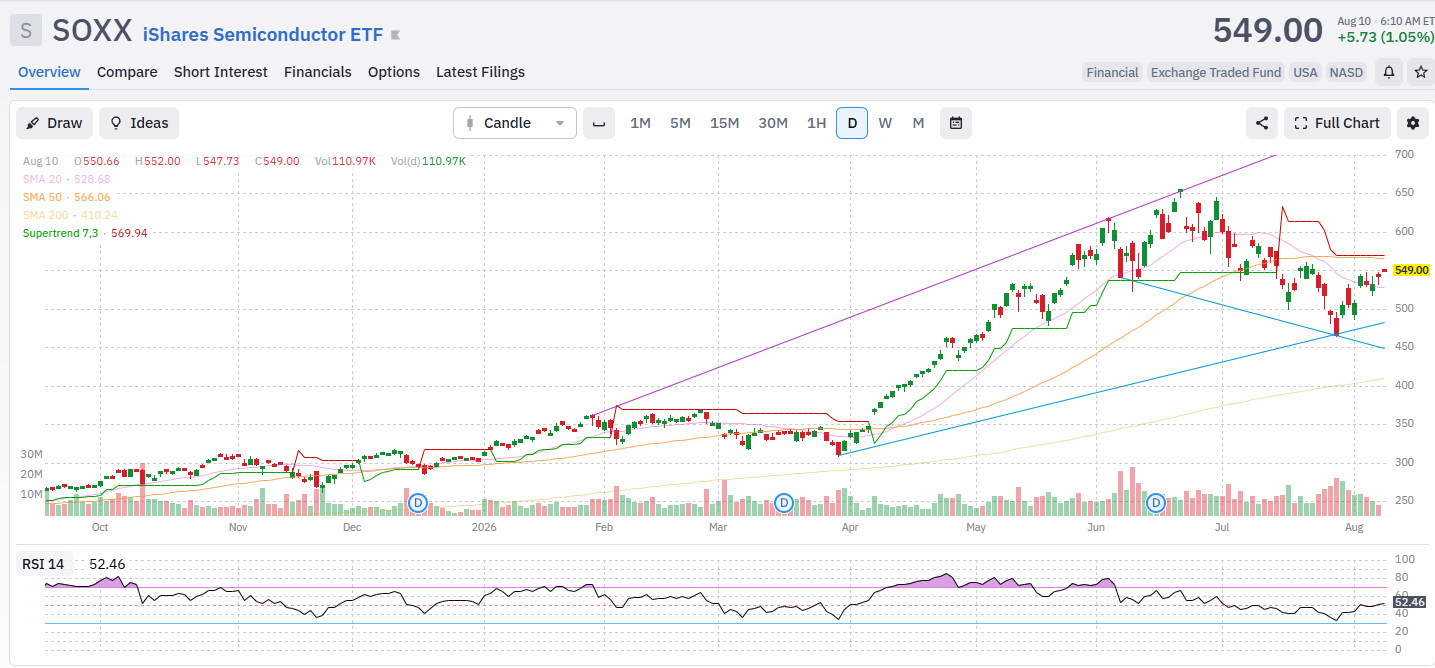Open the Financials tab
Viewport: 1435px width, 668px height.
[x=318, y=72]
